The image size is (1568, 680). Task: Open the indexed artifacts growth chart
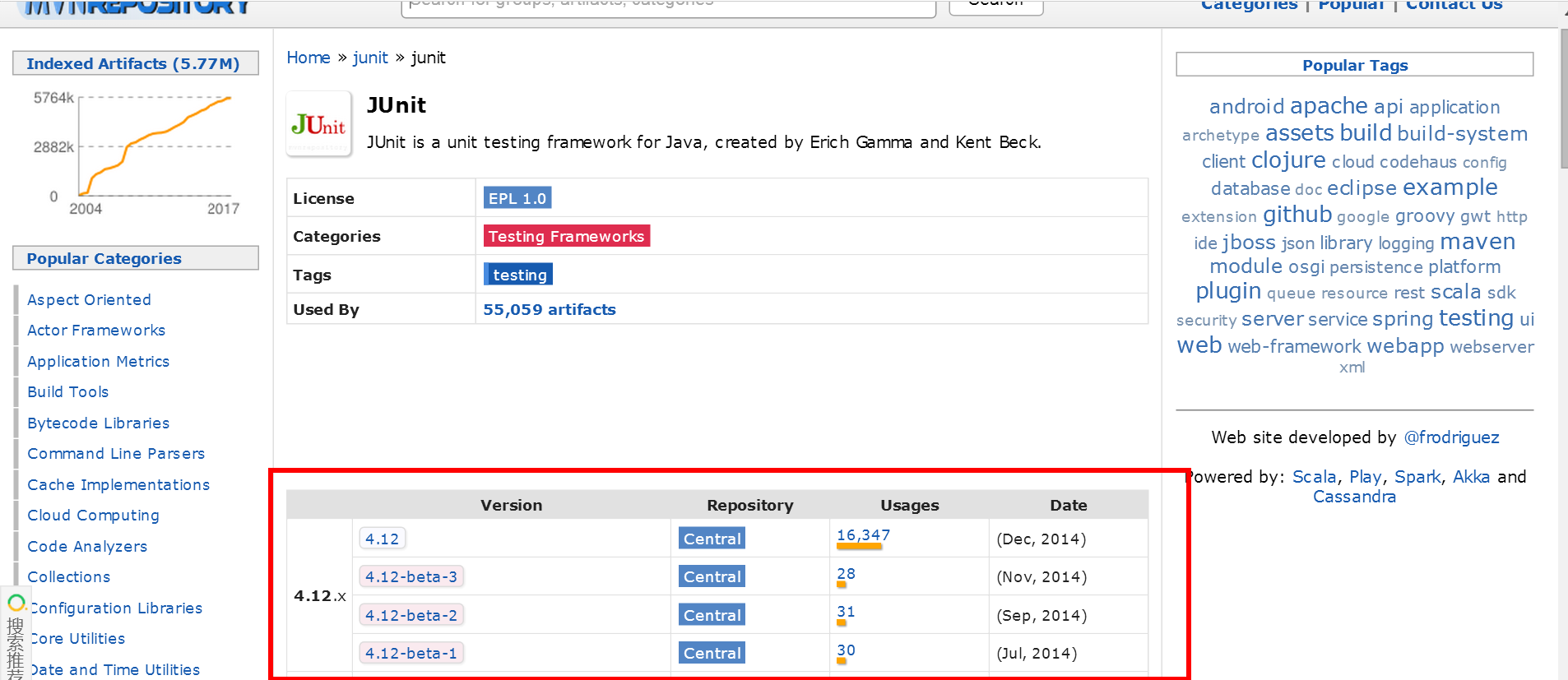pos(136,152)
